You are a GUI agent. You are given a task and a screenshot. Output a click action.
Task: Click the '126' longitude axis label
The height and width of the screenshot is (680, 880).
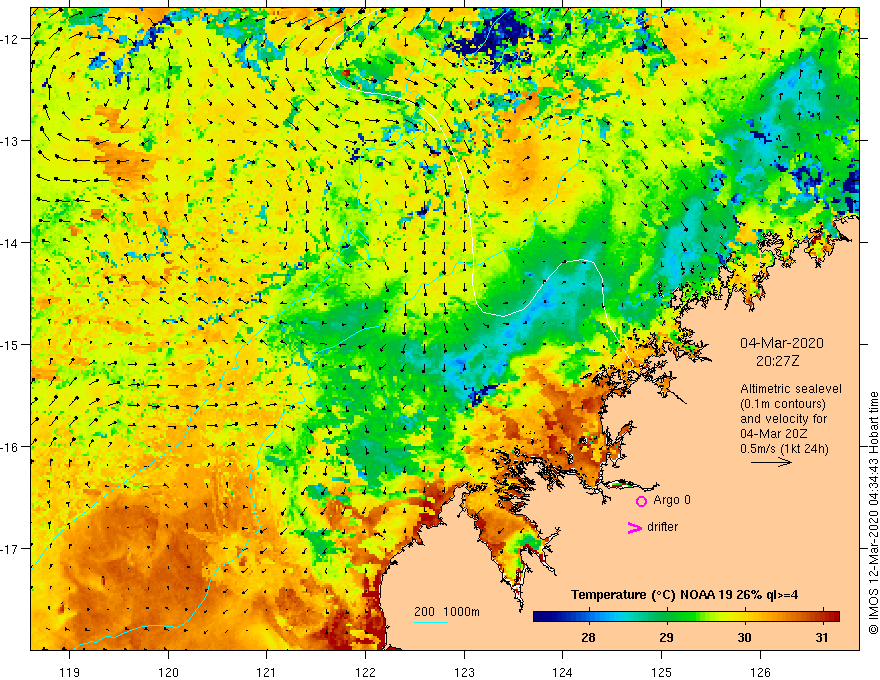(x=760, y=672)
